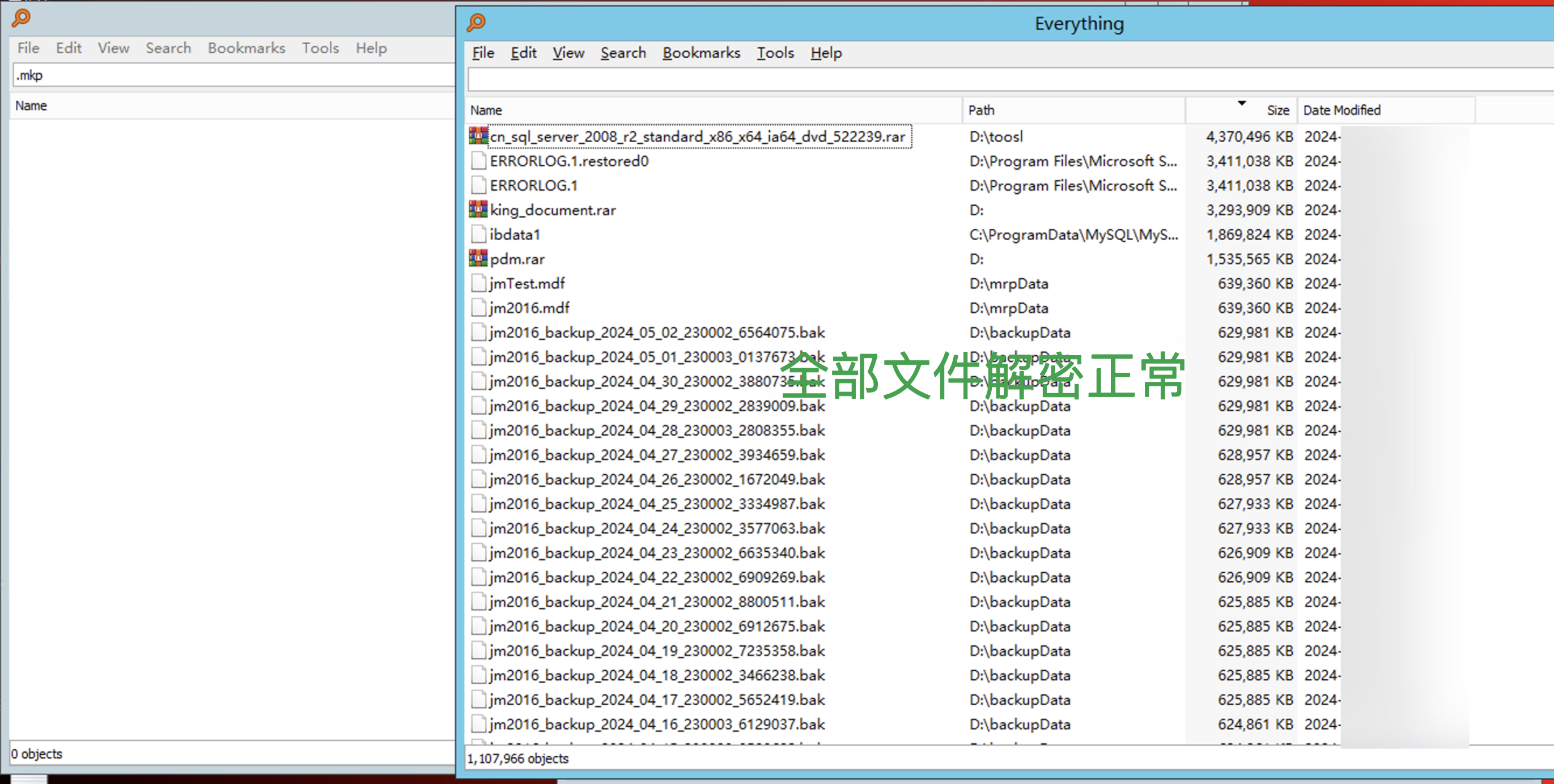Click the search box containing .mkp
This screenshot has height=784, width=1554.
234,75
